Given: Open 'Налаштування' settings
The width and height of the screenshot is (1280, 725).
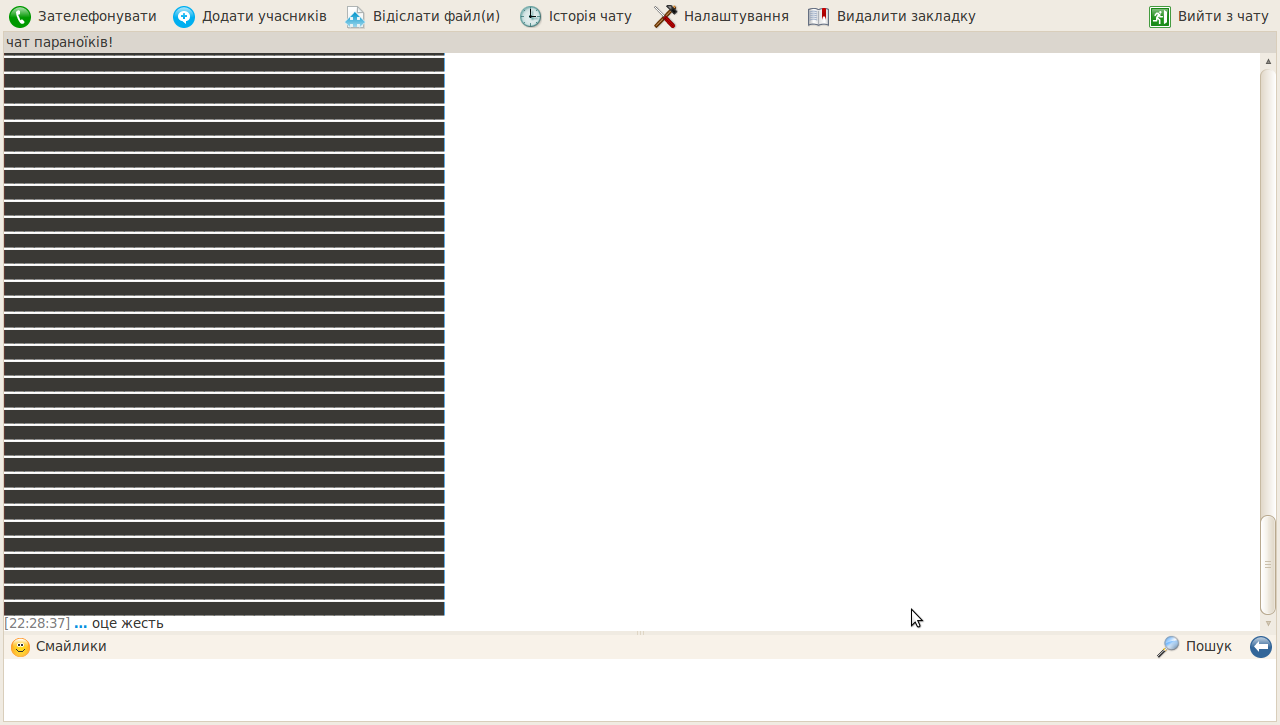Looking at the screenshot, I should point(736,16).
